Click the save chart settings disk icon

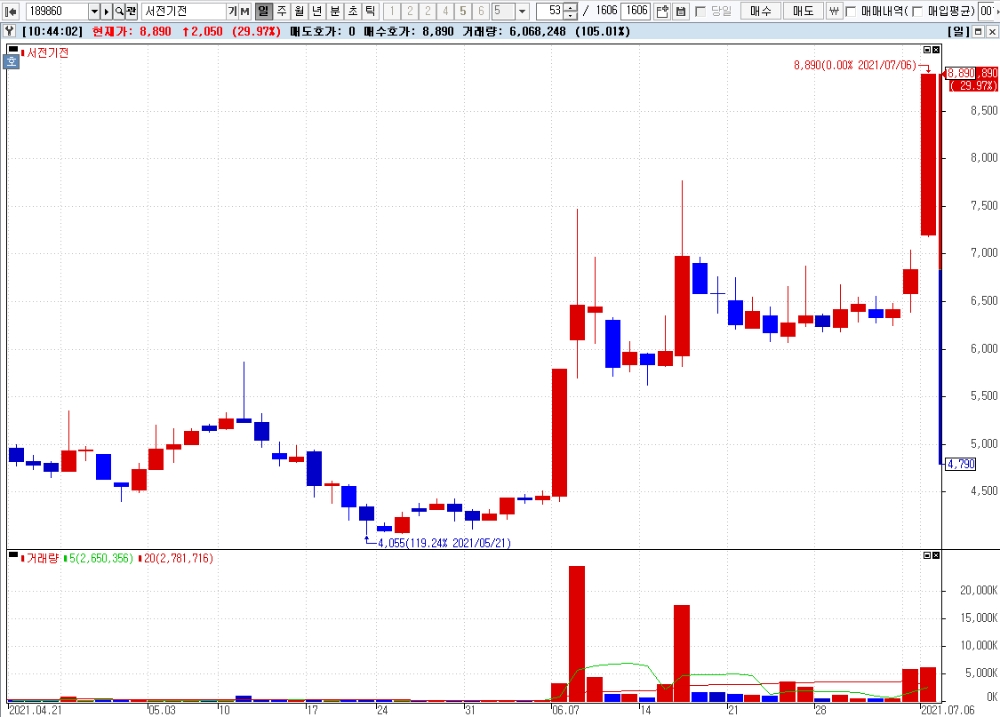point(681,11)
